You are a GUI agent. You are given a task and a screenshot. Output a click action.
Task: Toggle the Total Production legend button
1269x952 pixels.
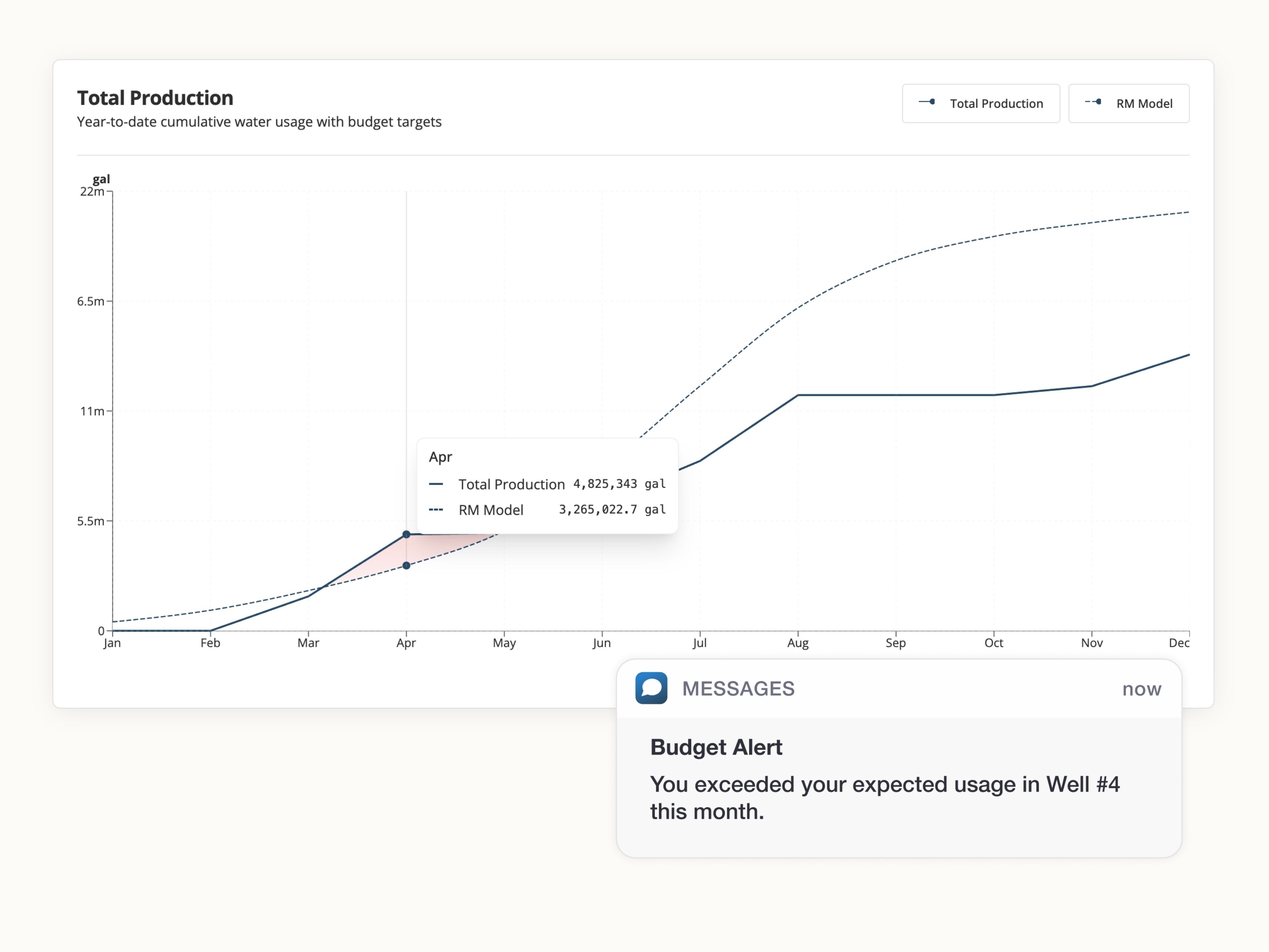pos(980,103)
